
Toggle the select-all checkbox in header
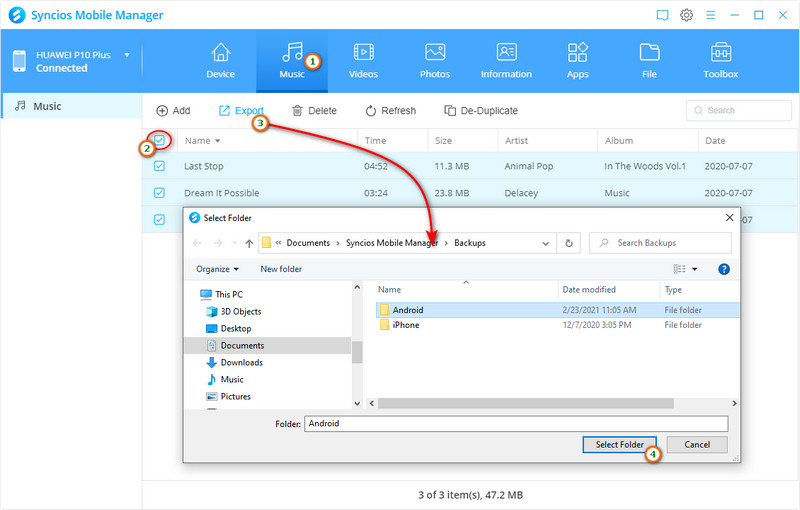pos(159,140)
